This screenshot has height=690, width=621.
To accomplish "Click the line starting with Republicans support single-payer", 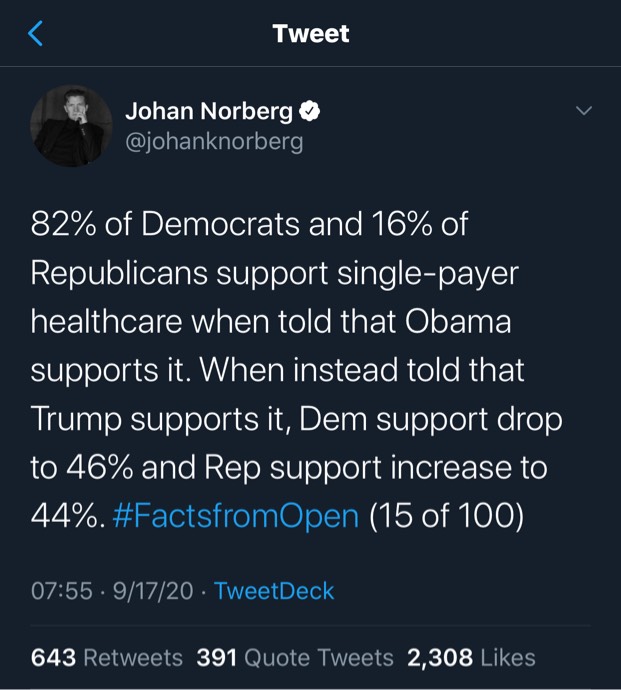I will tap(275, 273).
